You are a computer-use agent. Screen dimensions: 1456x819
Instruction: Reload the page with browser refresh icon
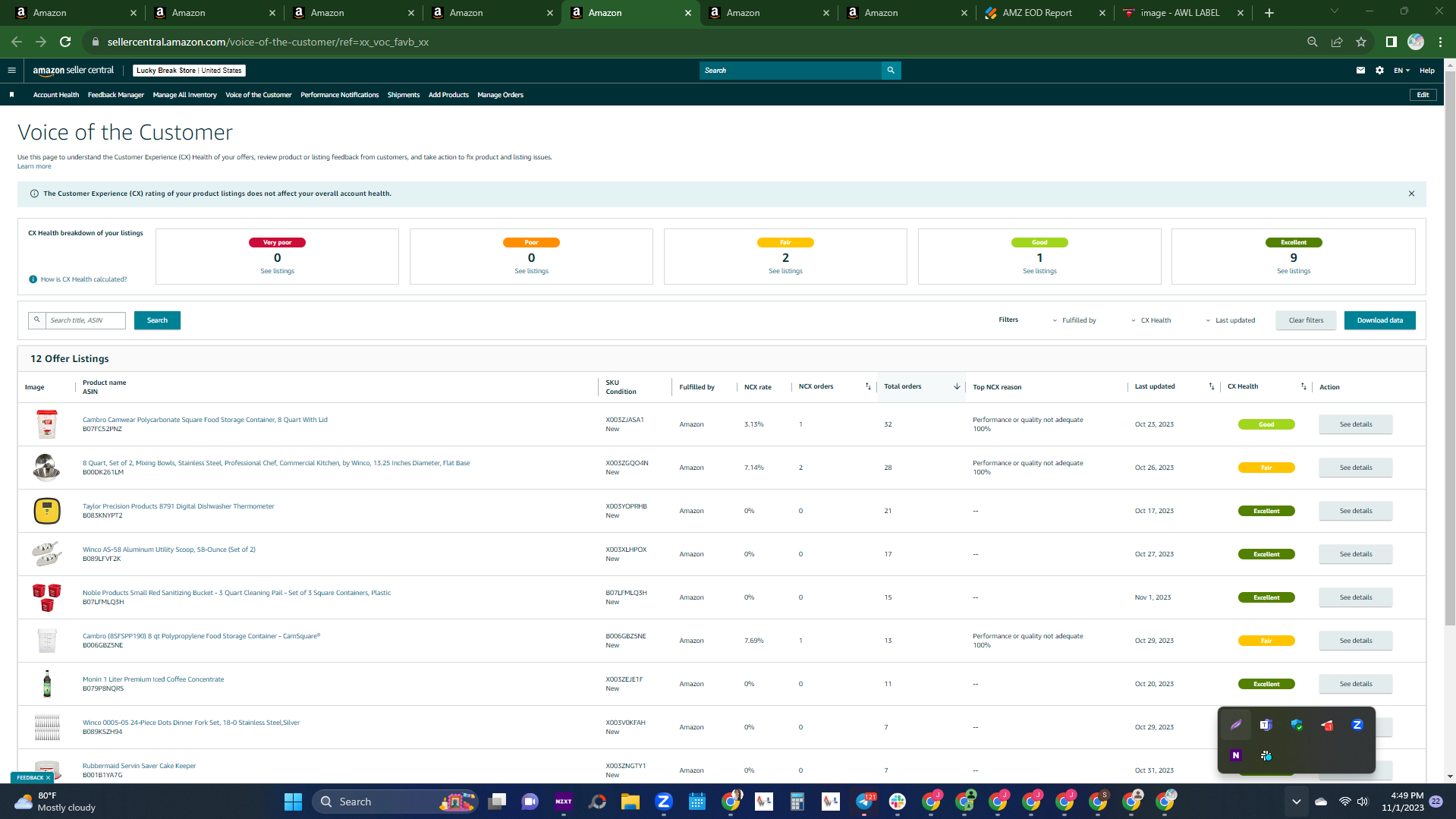pos(65,42)
